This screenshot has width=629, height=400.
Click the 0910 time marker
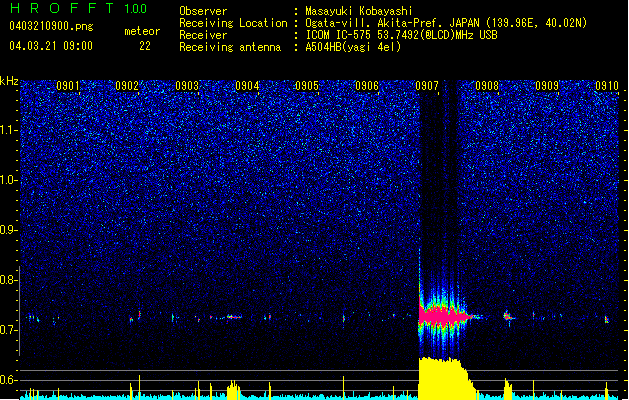point(607,86)
